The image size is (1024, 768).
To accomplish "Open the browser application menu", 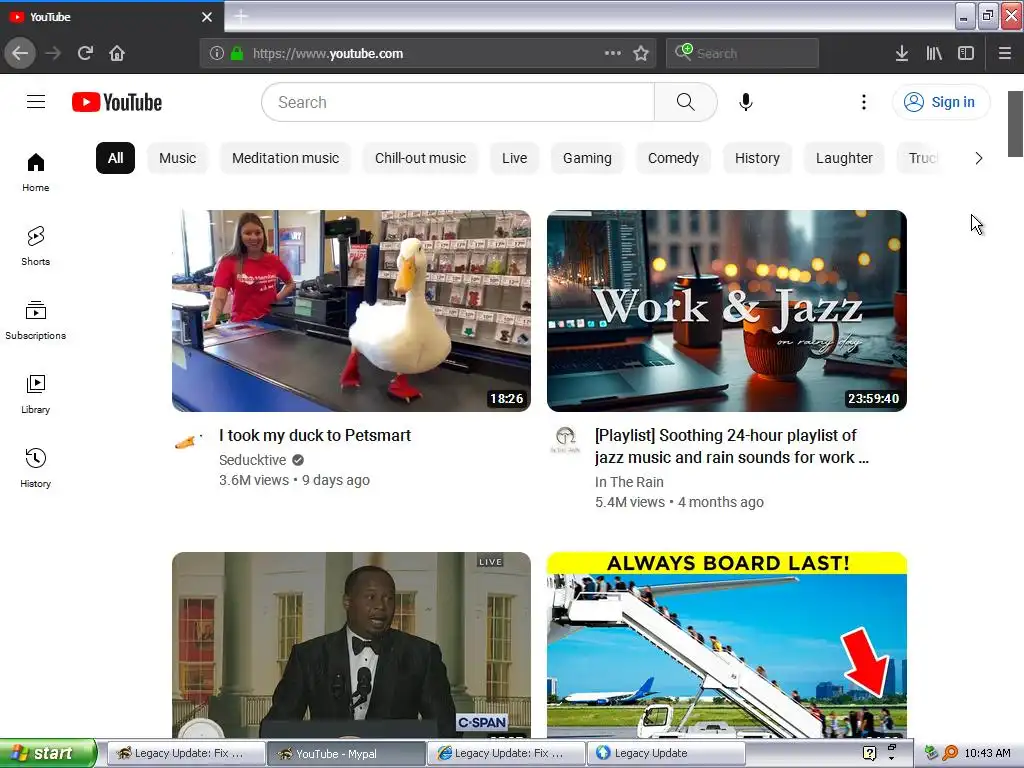I will [1004, 53].
